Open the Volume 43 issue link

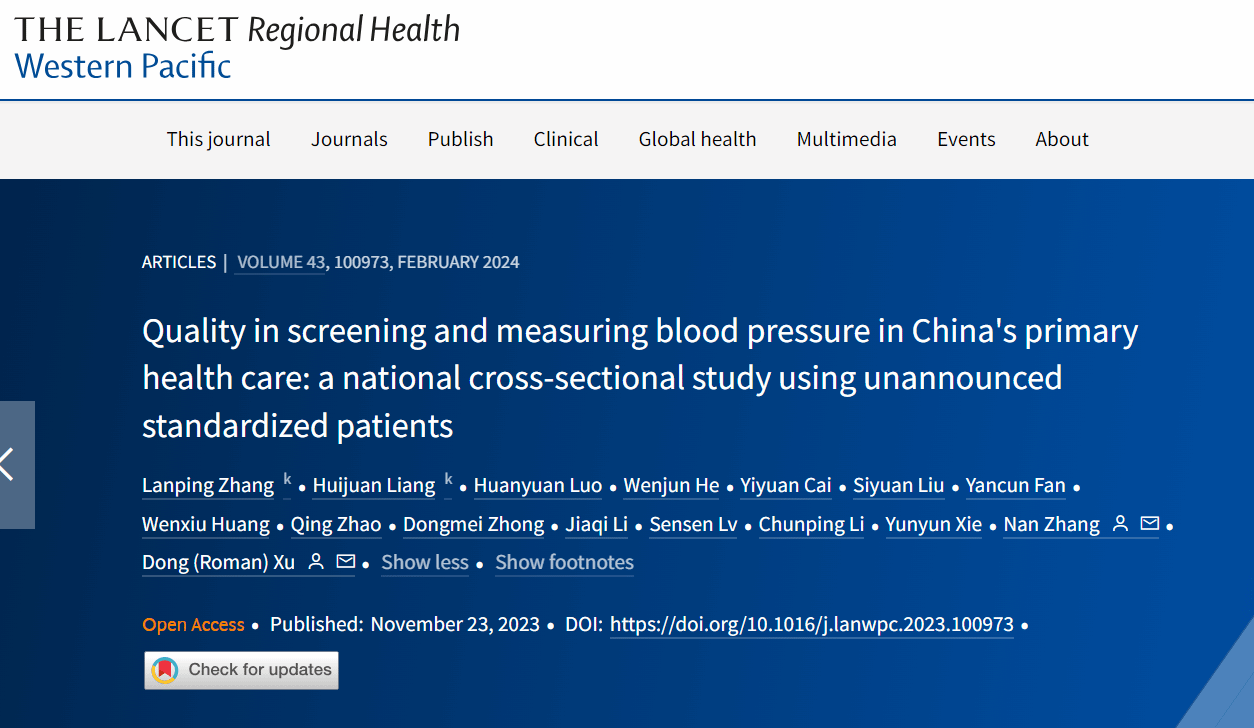281,262
